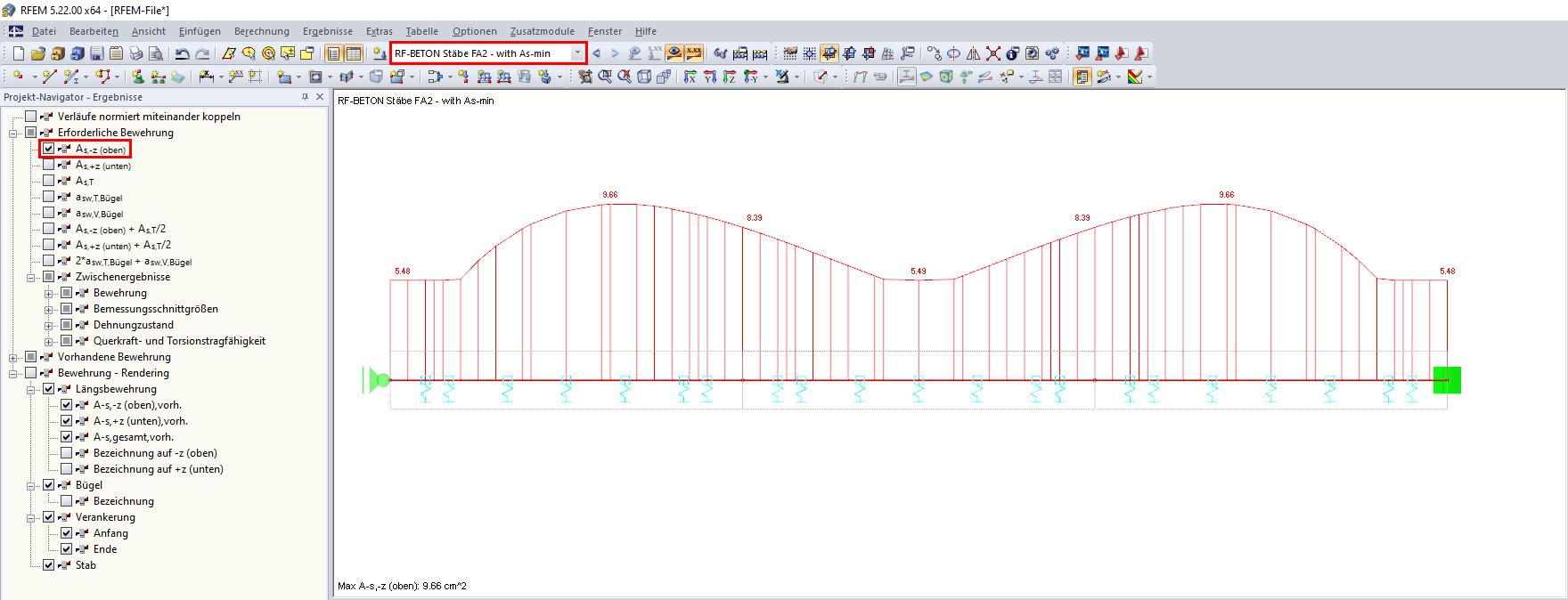Click the red cross delete selection icon

(x=993, y=53)
